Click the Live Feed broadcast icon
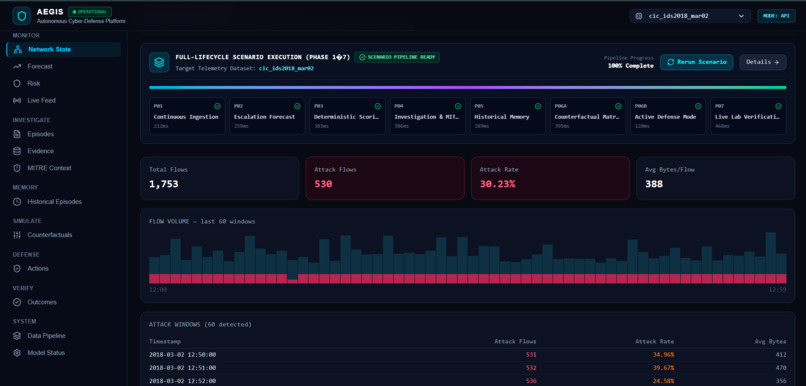 point(17,100)
